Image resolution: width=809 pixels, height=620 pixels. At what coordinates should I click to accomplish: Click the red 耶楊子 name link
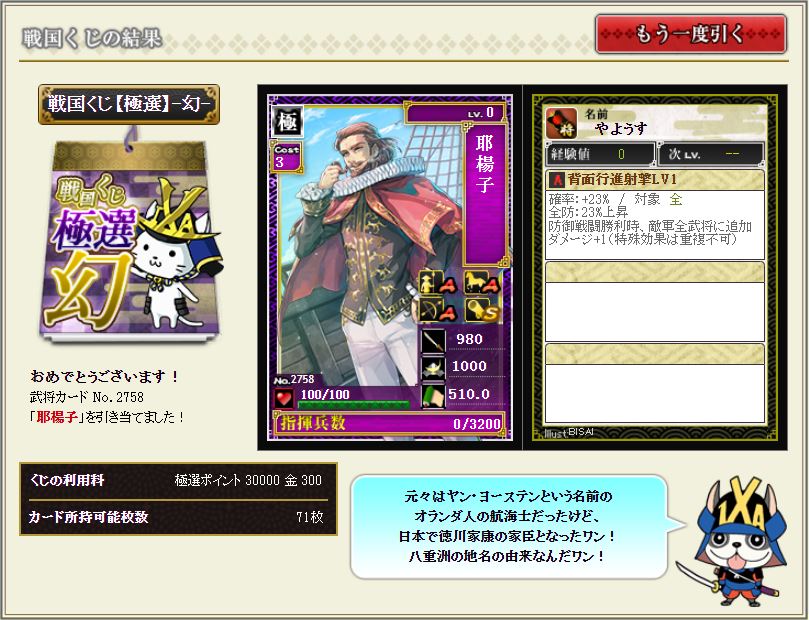[x=57, y=417]
